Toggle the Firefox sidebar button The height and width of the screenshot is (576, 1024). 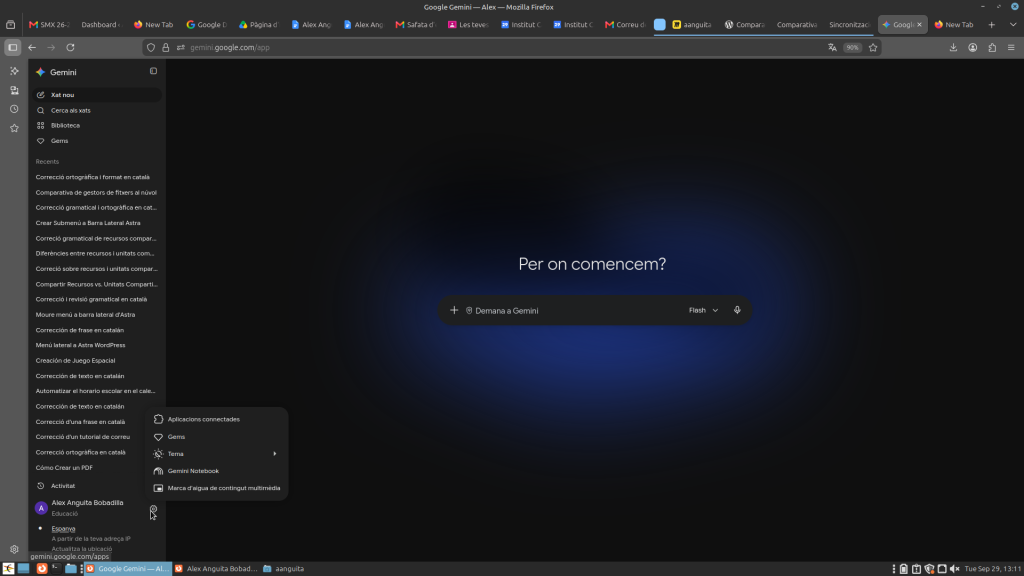[12, 47]
